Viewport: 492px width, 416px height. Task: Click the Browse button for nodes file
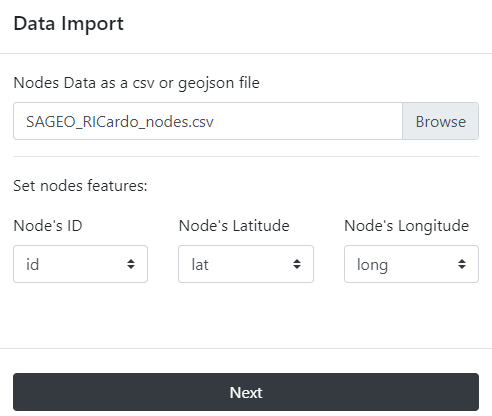point(440,121)
